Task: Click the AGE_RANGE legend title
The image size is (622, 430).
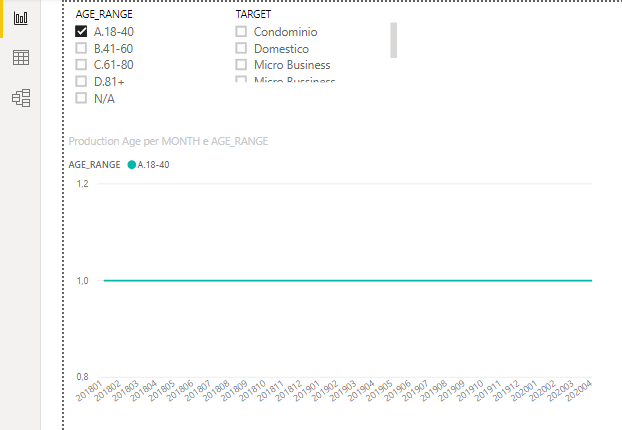Action: 94,165
